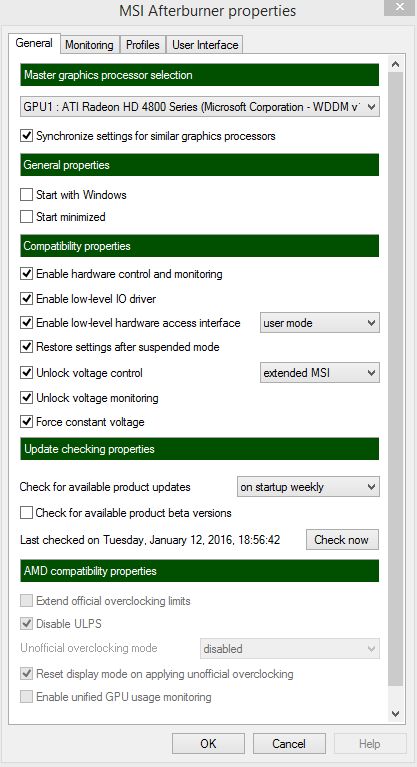This screenshot has height=767, width=417.
Task: Toggle Enable low-level hardware access interface
Action: point(26,323)
